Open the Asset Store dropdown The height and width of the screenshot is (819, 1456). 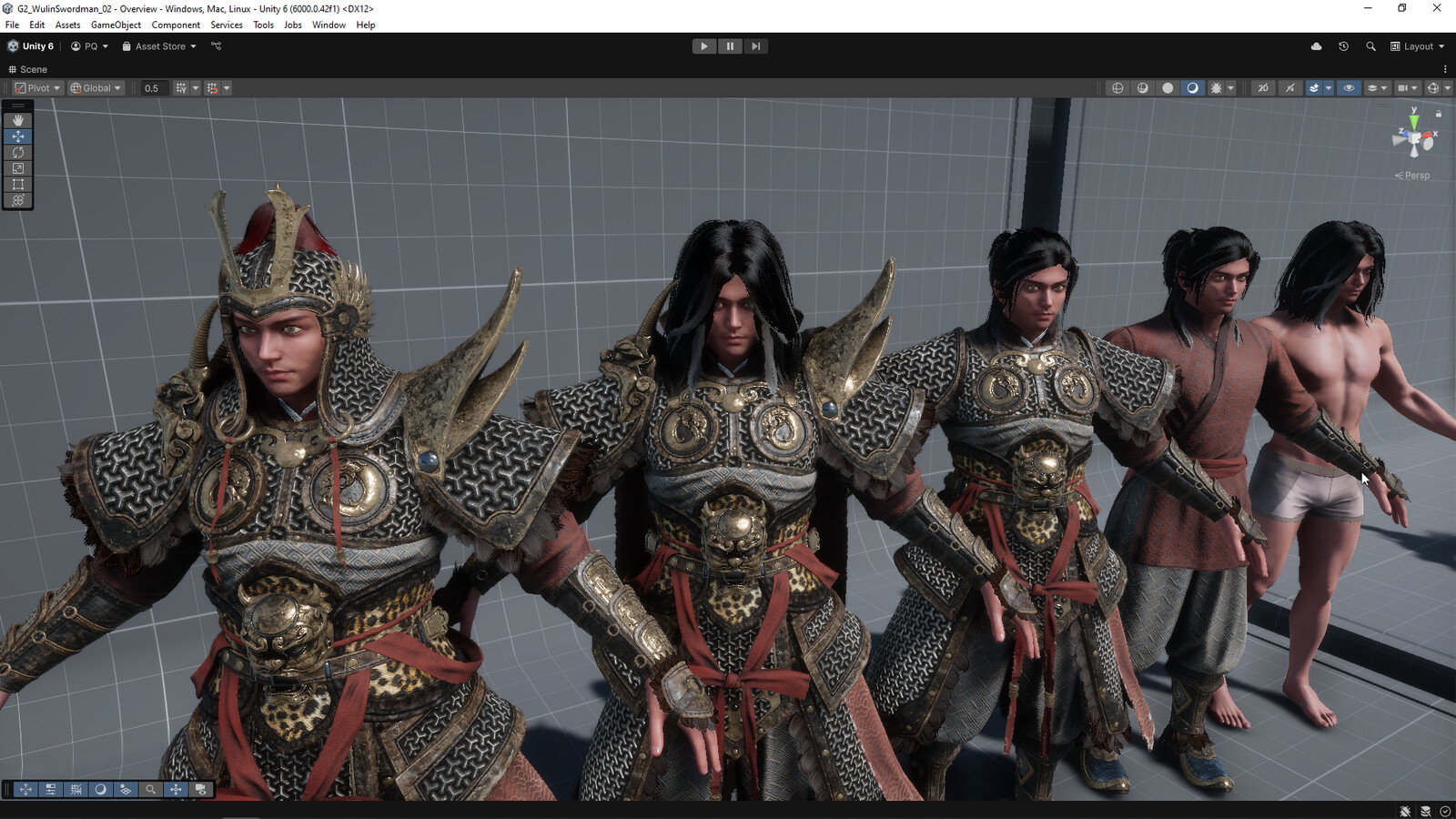pos(159,46)
